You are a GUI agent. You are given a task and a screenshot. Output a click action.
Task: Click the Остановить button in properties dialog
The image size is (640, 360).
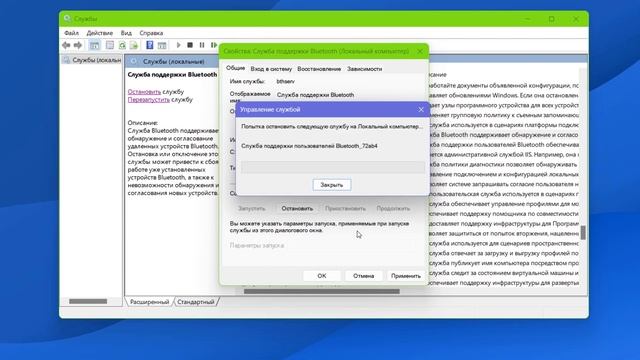pyautogui.click(x=297, y=209)
